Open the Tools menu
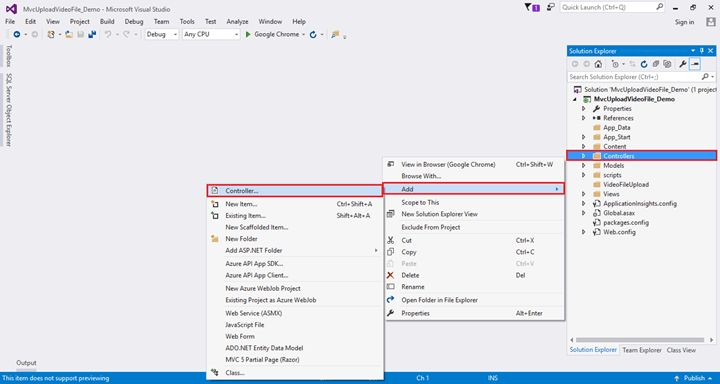 pos(187,22)
